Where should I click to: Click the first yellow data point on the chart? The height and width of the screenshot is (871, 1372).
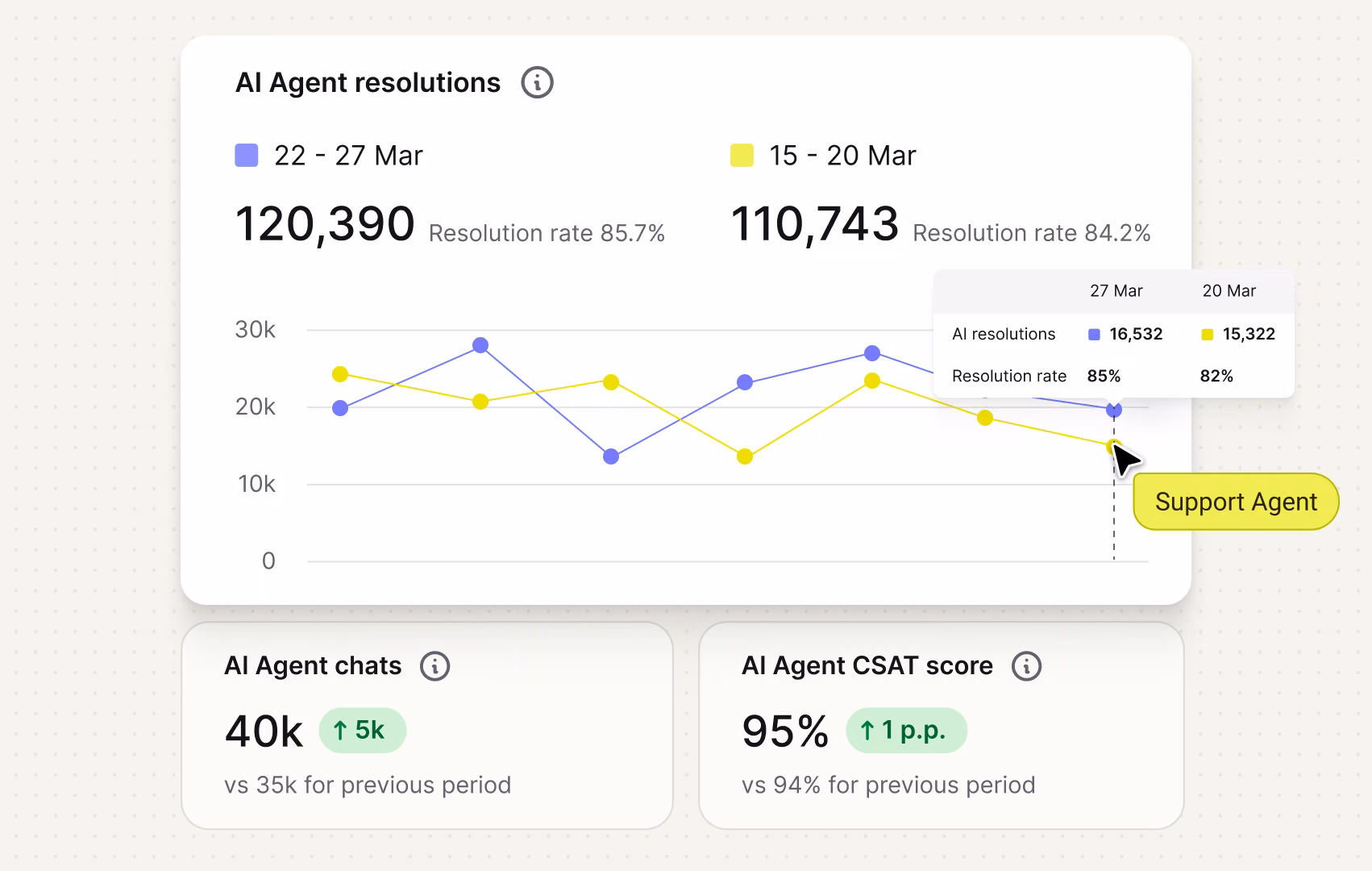[x=340, y=374]
